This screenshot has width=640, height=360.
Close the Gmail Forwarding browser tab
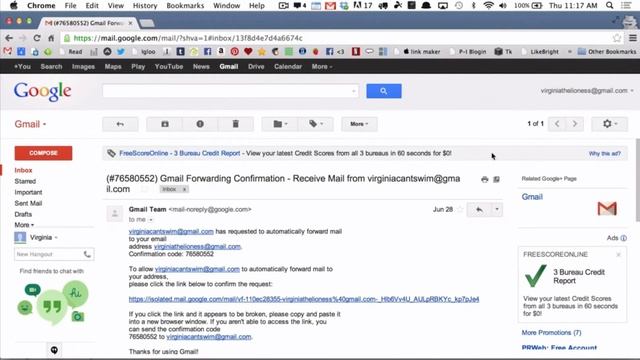(x=130, y=23)
